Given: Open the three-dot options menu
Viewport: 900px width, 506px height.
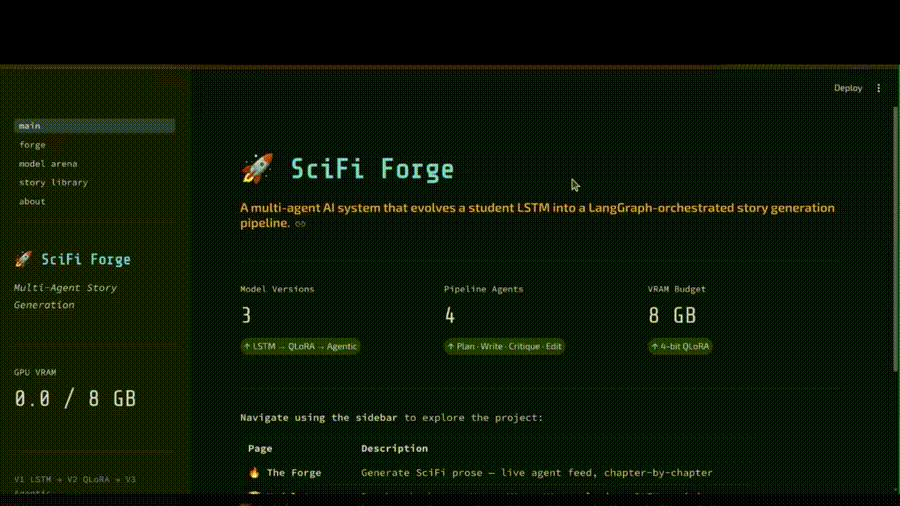Looking at the screenshot, I should pos(878,88).
